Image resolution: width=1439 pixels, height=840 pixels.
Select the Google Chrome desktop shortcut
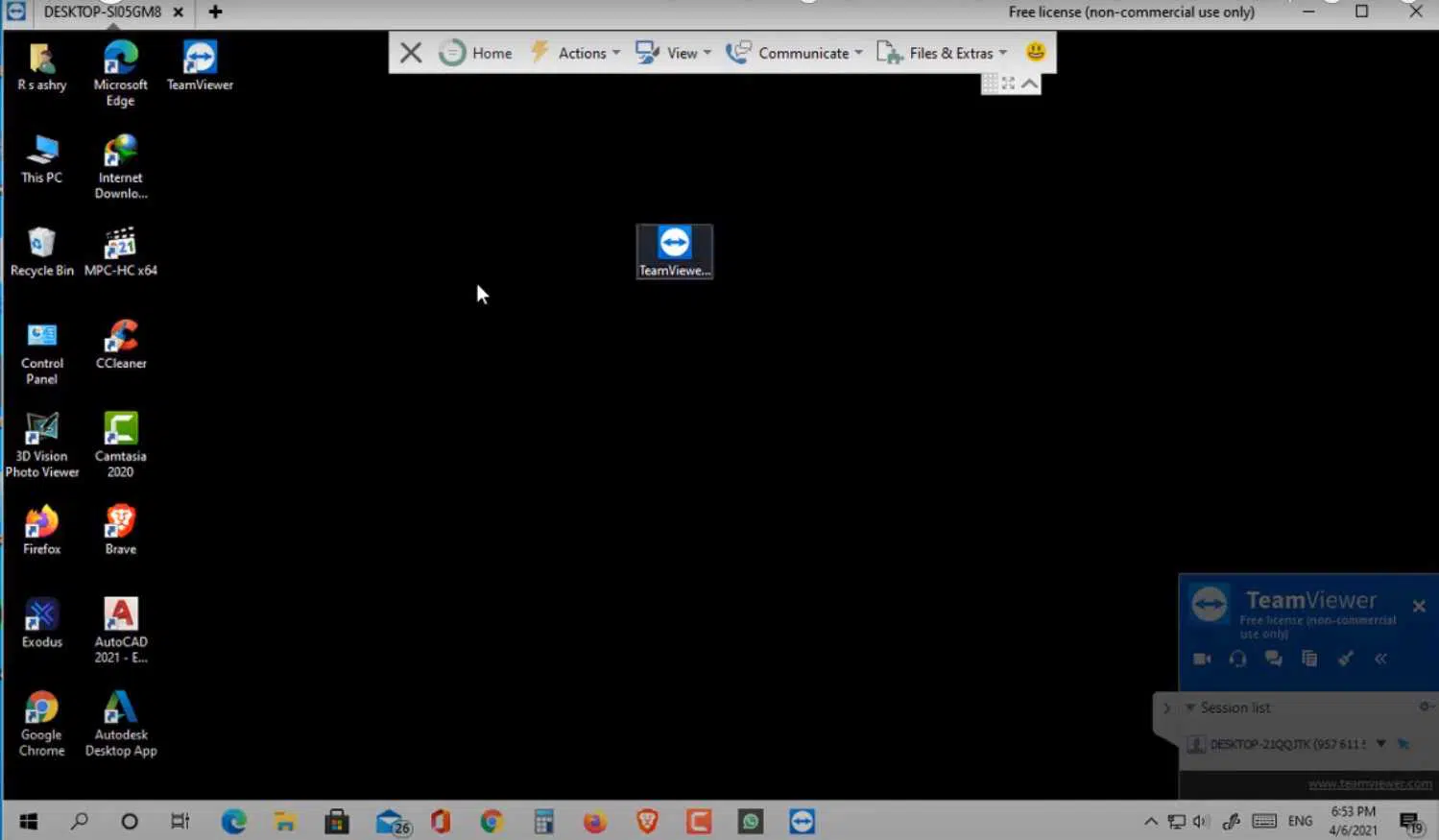coord(42,724)
